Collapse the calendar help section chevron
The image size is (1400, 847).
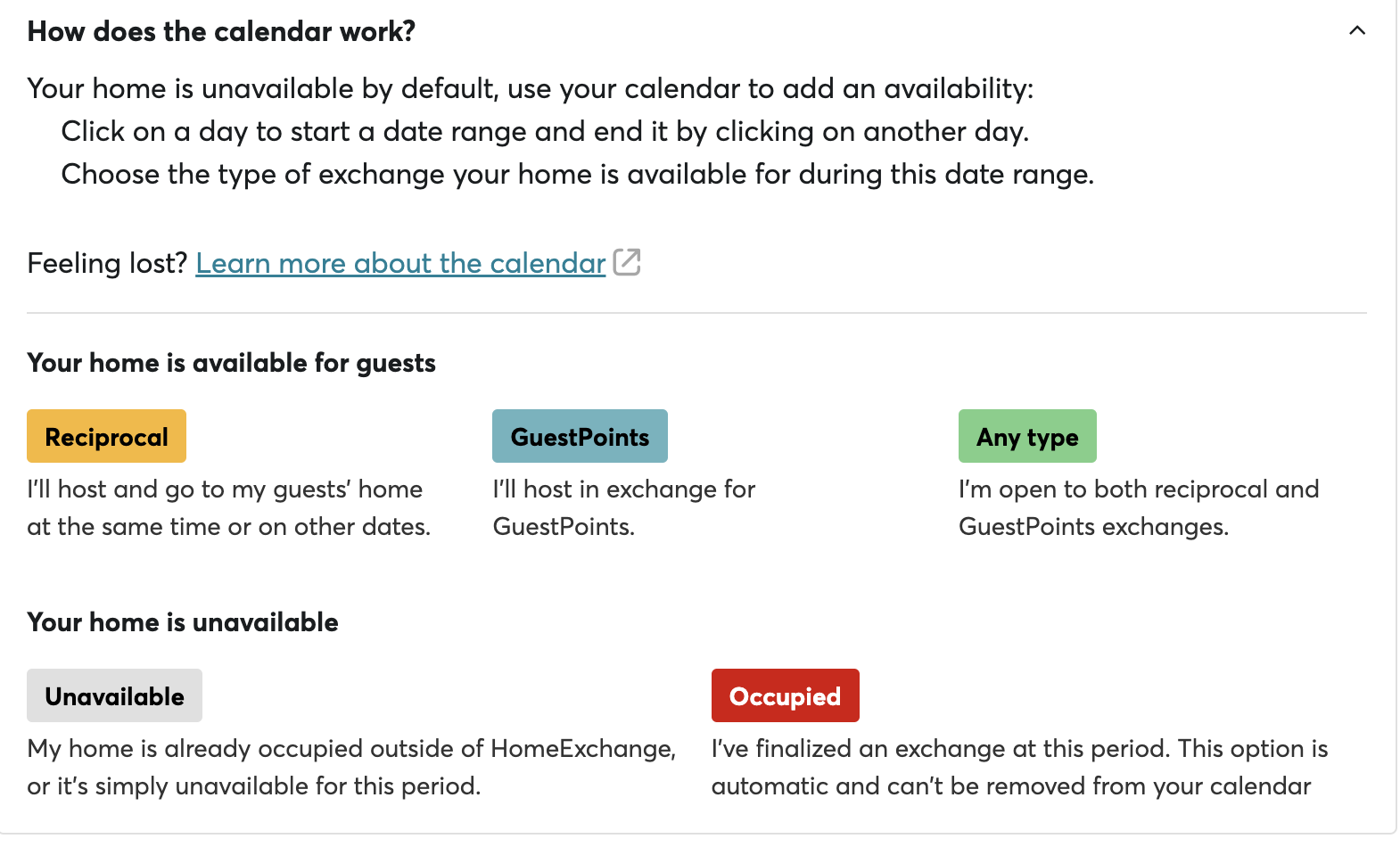click(x=1356, y=31)
